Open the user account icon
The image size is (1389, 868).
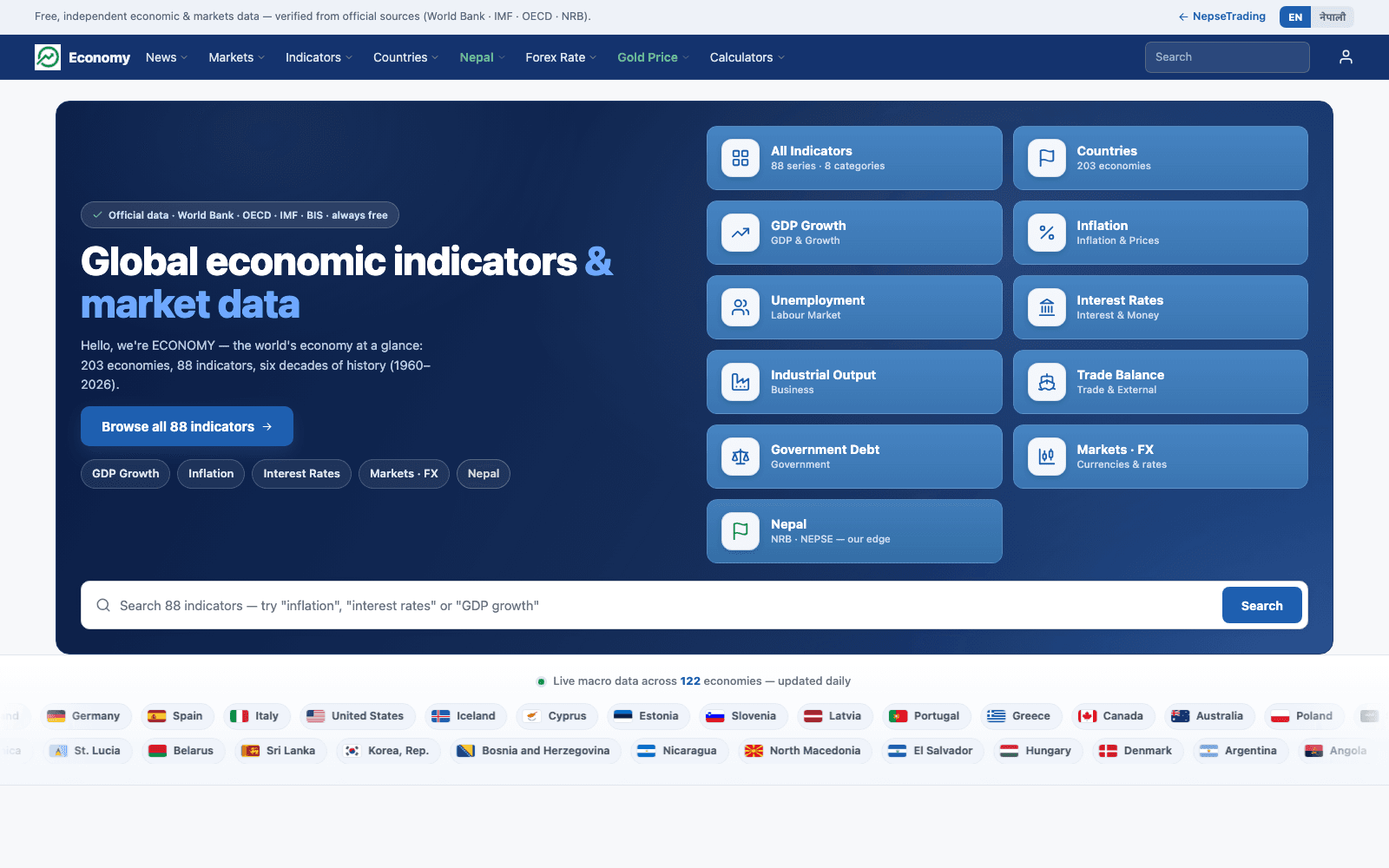pyautogui.click(x=1346, y=57)
